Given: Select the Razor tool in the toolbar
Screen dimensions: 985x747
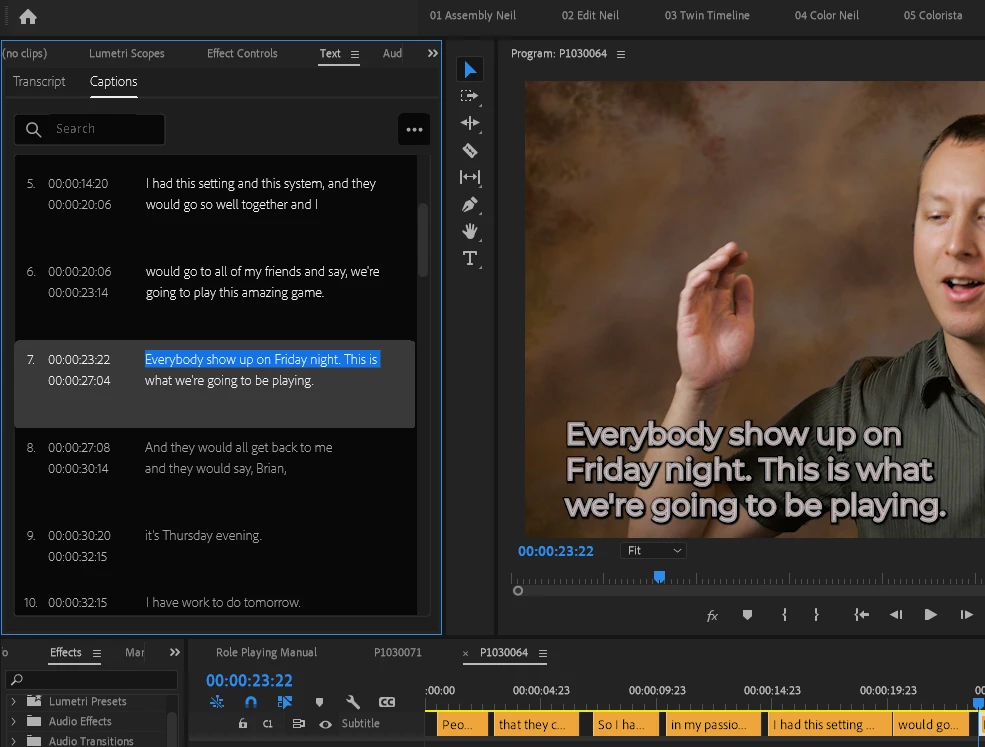Looking at the screenshot, I should pyautogui.click(x=470, y=150).
